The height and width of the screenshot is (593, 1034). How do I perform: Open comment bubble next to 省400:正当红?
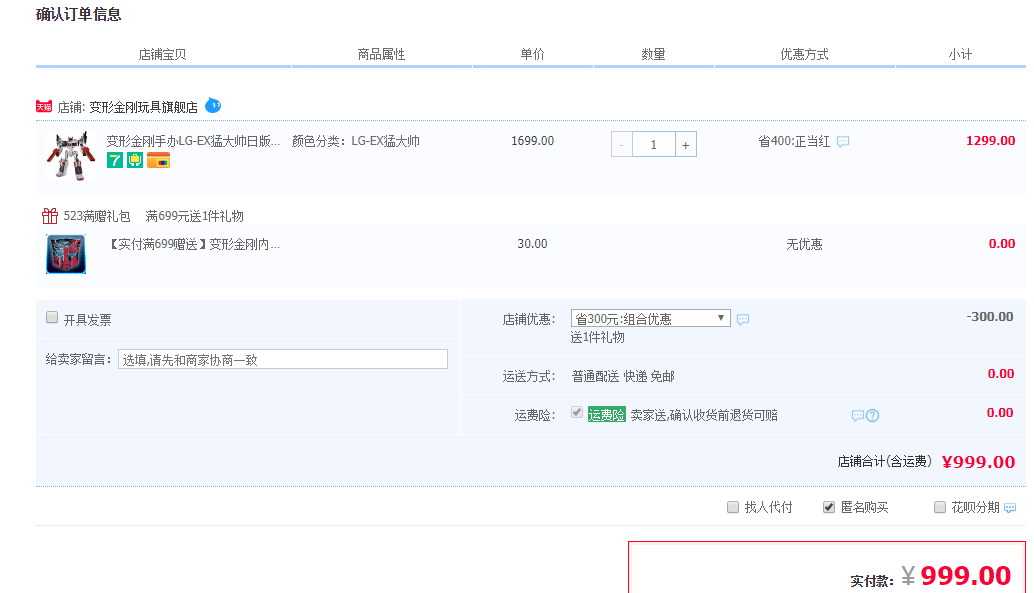843,141
